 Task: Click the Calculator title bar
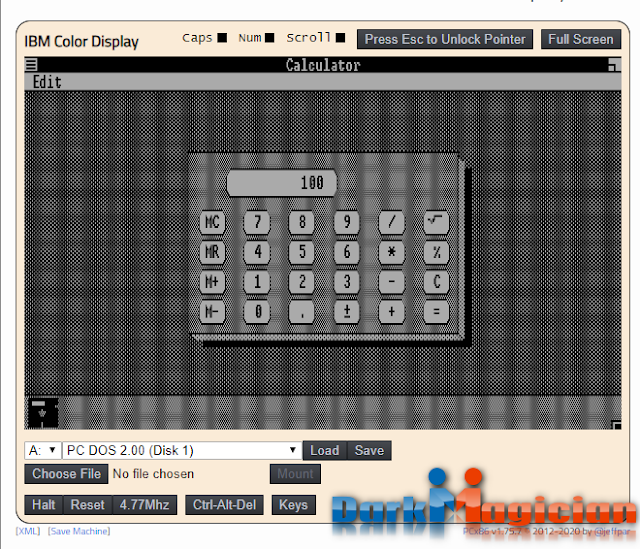323,65
